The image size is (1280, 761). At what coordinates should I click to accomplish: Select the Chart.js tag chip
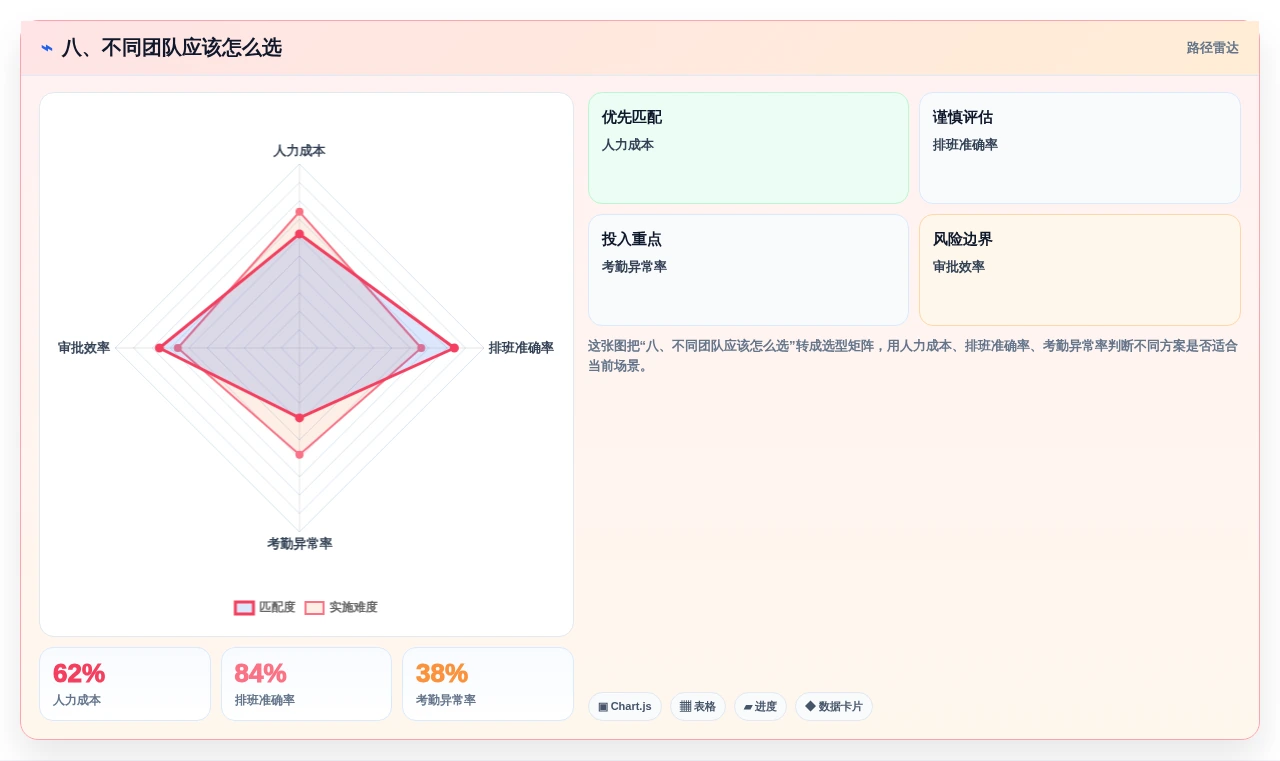(625, 706)
